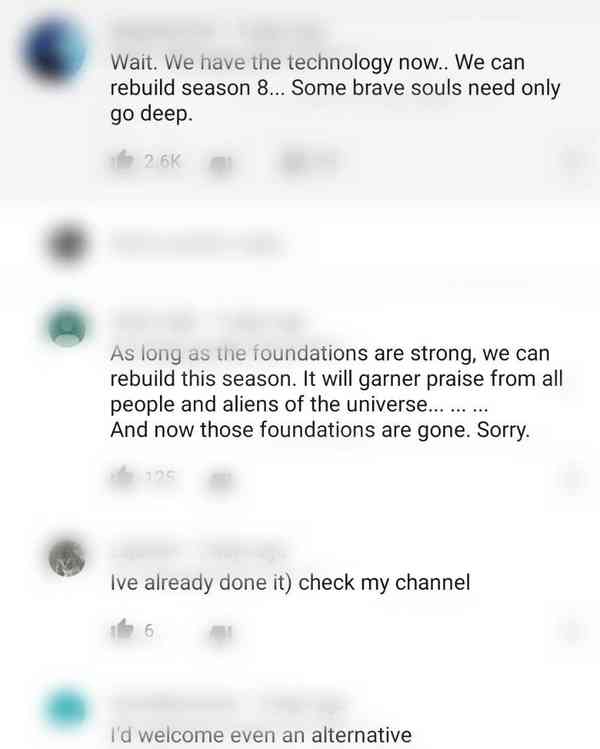Viewport: 600px width, 749px height.
Task: Like the 'rebuild season 8' comment
Action: click(x=123, y=160)
